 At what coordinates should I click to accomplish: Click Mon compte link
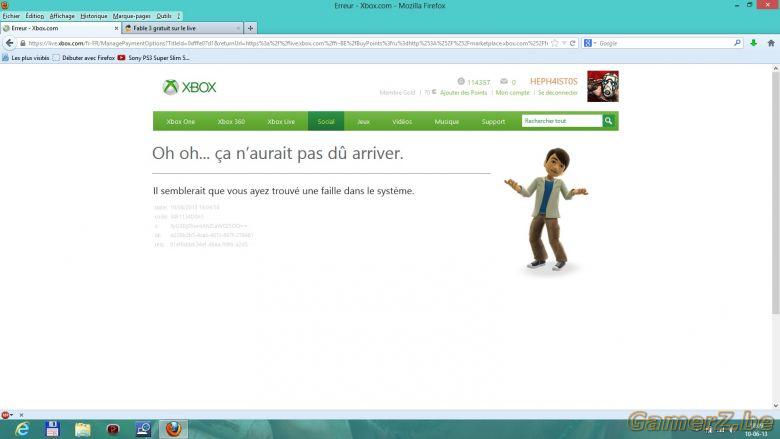[512, 92]
